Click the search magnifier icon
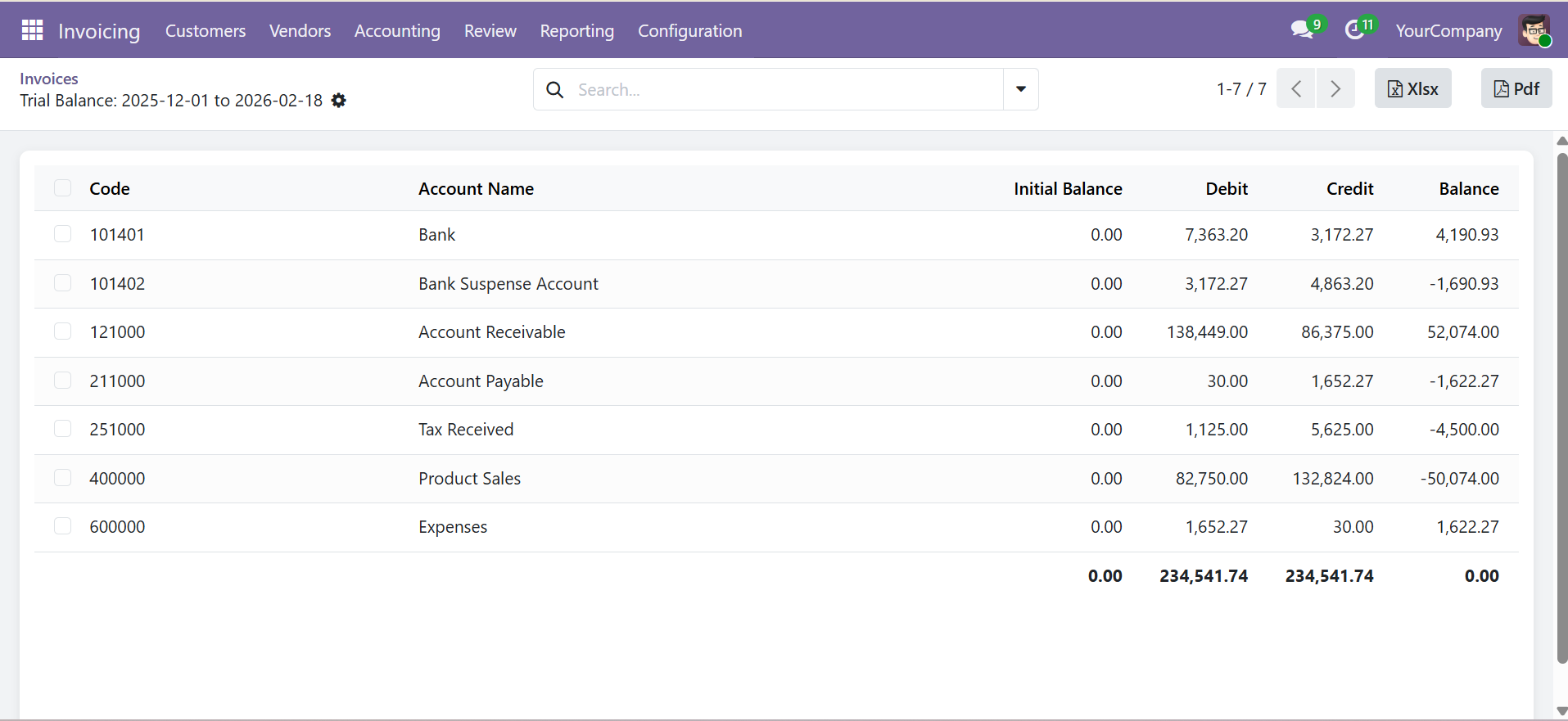This screenshot has height=721, width=1568. (x=555, y=90)
